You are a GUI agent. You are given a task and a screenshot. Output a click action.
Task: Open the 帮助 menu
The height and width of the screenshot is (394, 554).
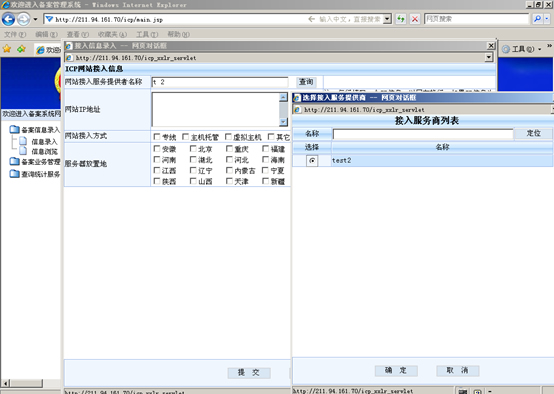(x=178, y=34)
